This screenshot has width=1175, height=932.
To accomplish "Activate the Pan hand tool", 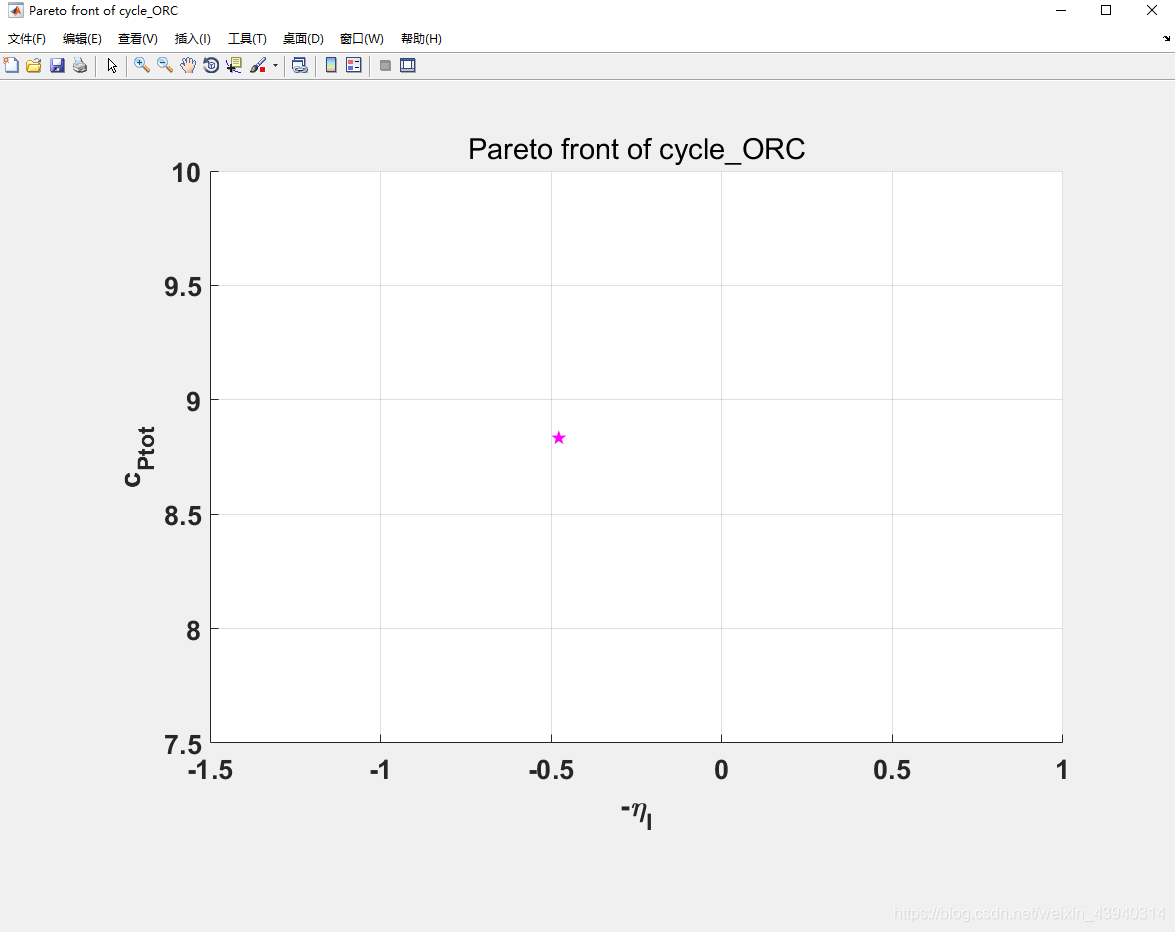I will (x=188, y=65).
